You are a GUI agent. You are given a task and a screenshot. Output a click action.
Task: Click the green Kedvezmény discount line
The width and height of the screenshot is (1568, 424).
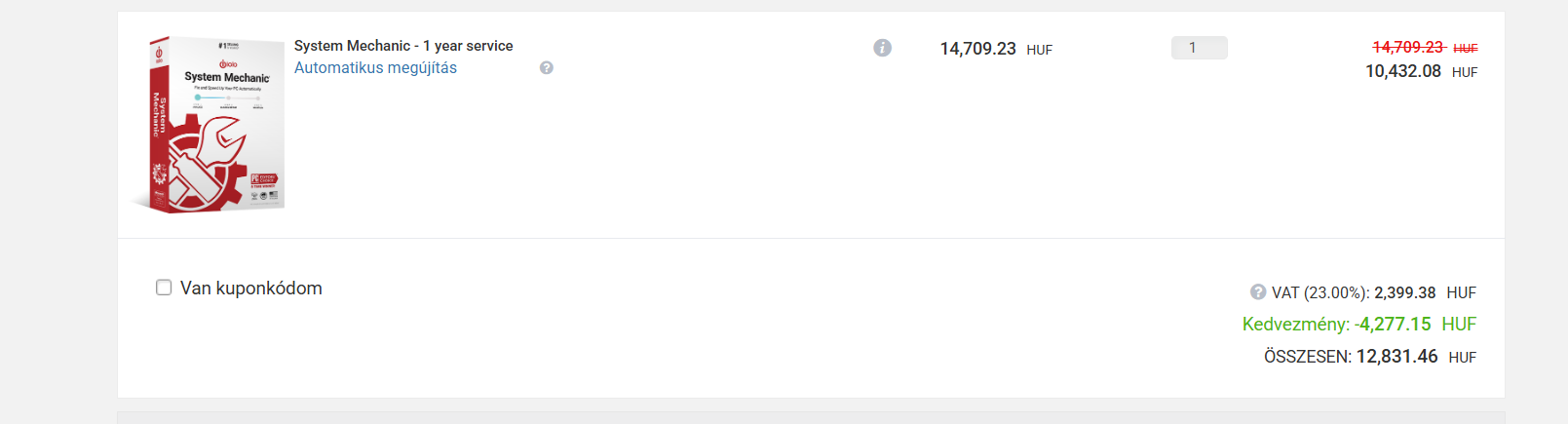(1358, 324)
